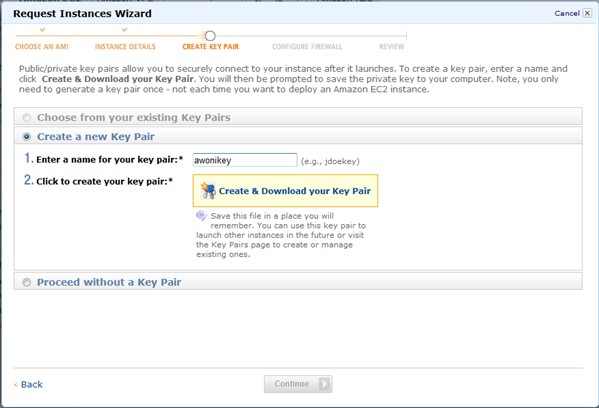599x408 pixels.
Task: Select Choose from your existing Key Pairs radio
Action: click(x=26, y=118)
